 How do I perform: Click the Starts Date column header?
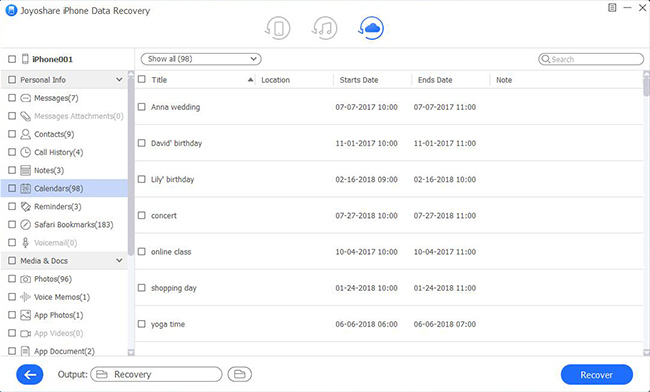[359, 80]
